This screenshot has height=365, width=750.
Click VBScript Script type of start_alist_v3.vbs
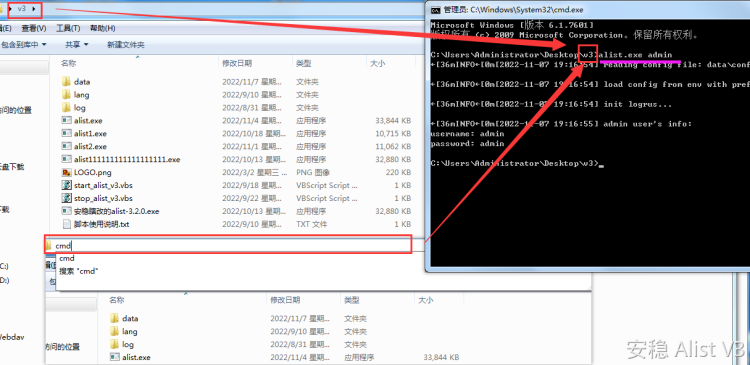tap(327, 185)
